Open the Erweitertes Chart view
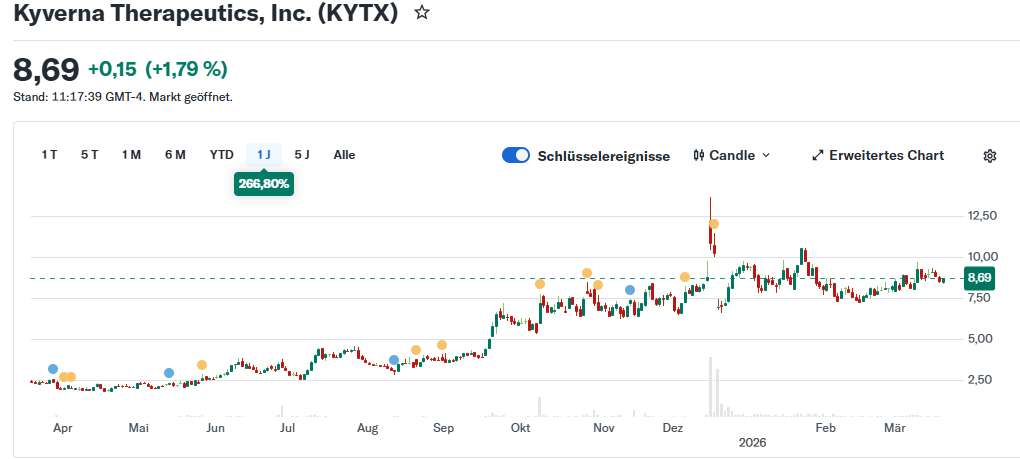This screenshot has width=1020, height=459. (x=878, y=155)
